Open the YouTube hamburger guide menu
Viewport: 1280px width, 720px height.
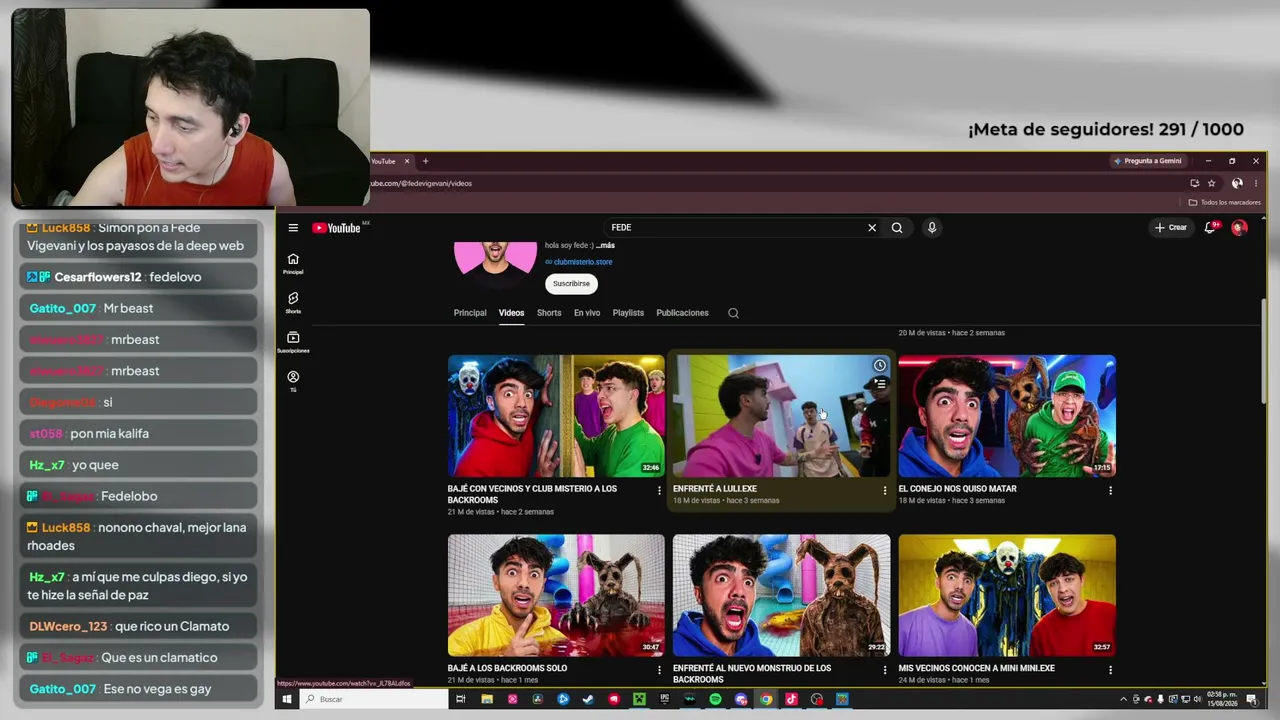[293, 228]
